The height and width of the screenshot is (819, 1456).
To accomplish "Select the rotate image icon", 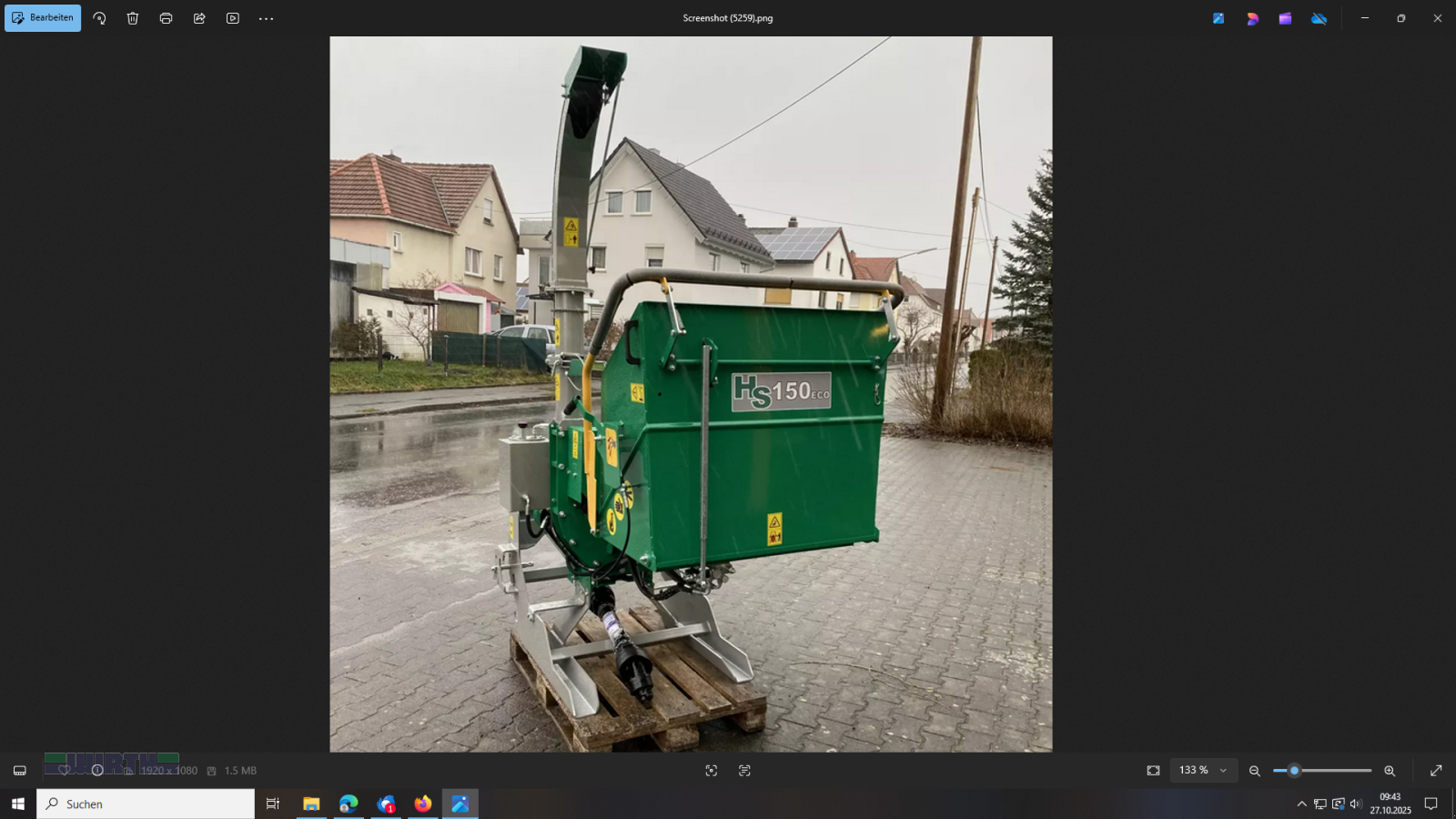I will [x=99, y=17].
